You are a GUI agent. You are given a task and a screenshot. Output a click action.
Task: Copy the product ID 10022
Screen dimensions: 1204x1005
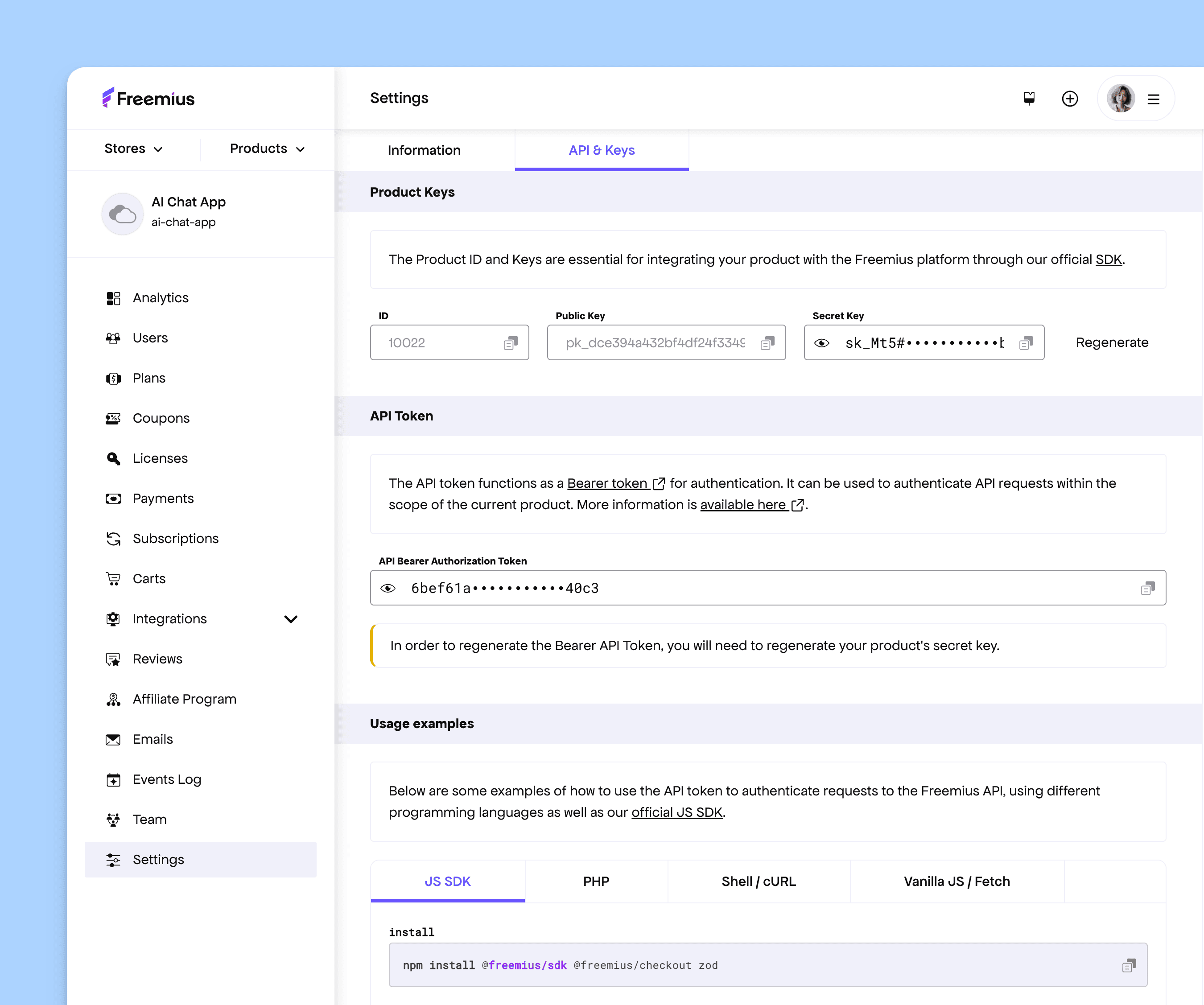[x=510, y=343]
